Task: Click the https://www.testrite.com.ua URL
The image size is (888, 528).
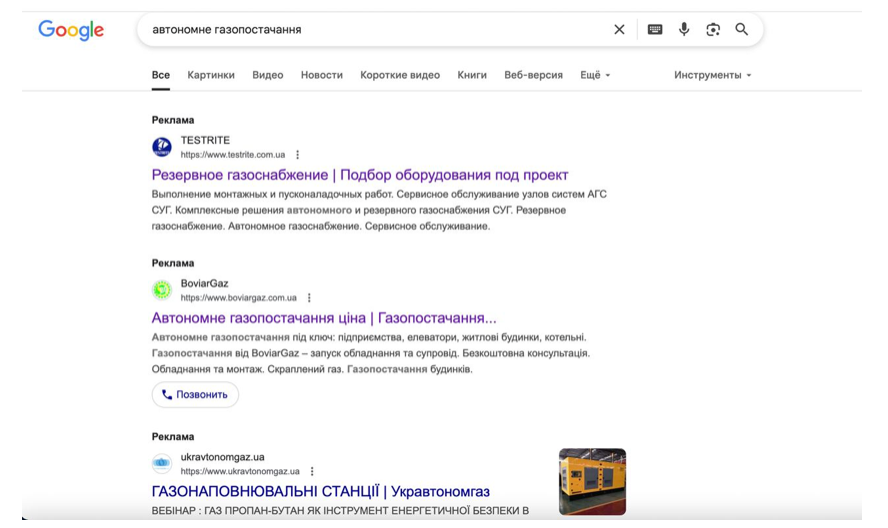Action: pyautogui.click(x=233, y=155)
